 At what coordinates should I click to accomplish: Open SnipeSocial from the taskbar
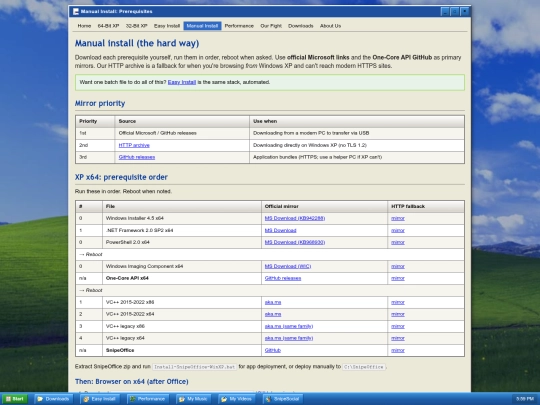(x=283, y=399)
